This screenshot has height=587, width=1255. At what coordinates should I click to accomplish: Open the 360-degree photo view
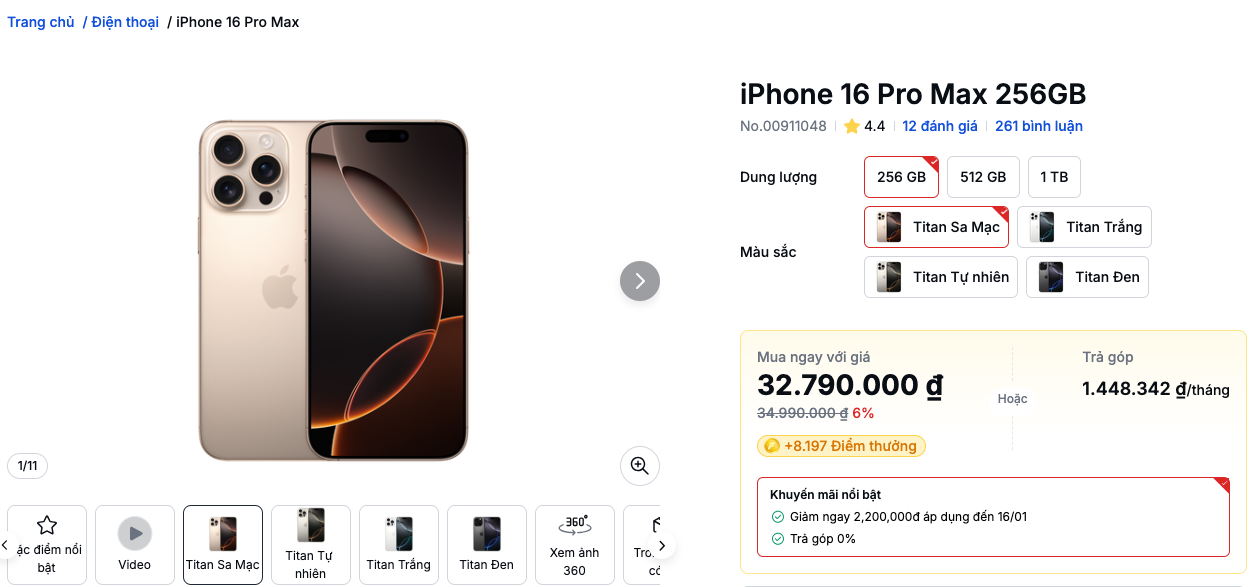[574, 544]
